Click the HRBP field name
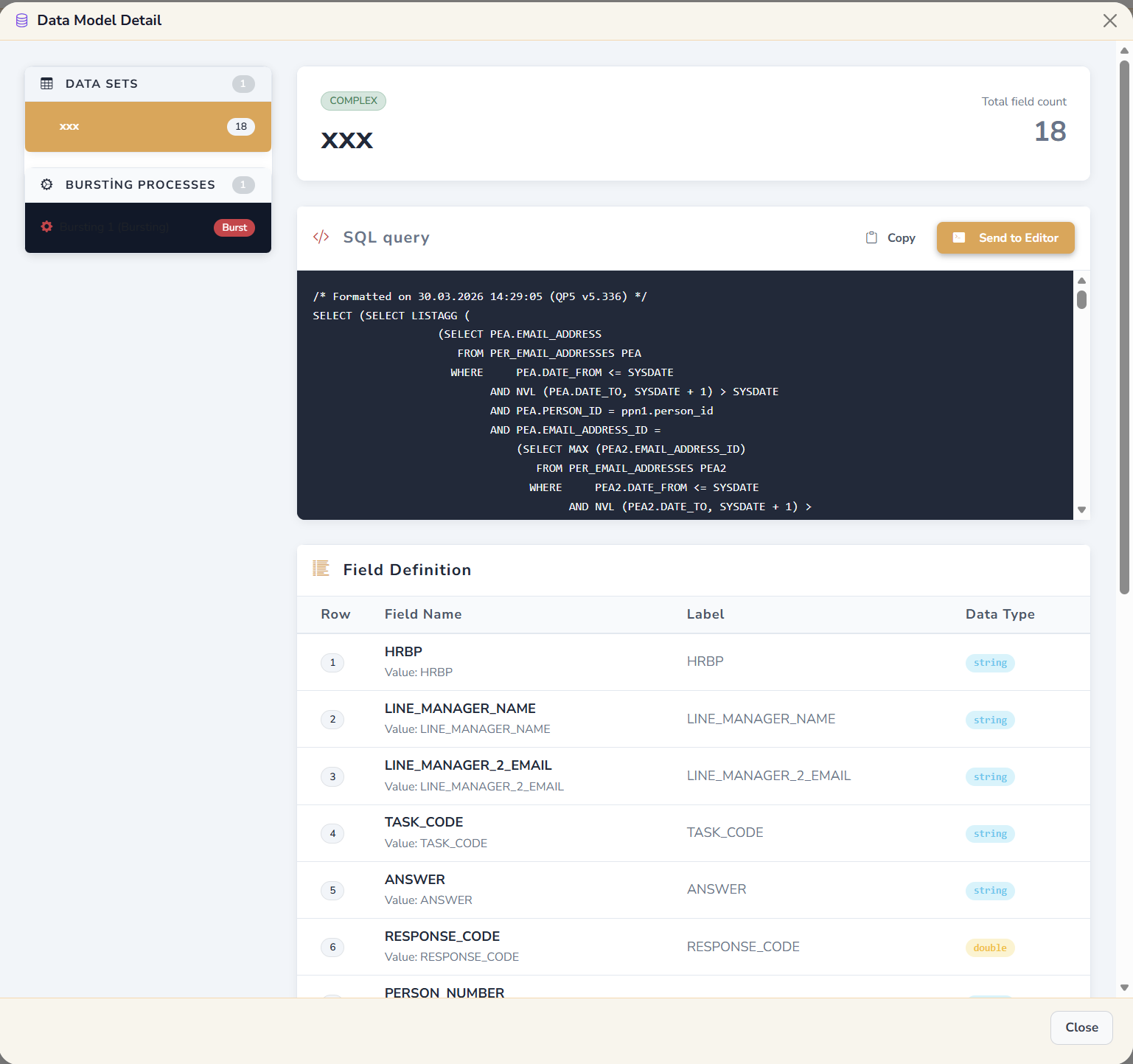This screenshot has height=1064, width=1133. click(403, 652)
